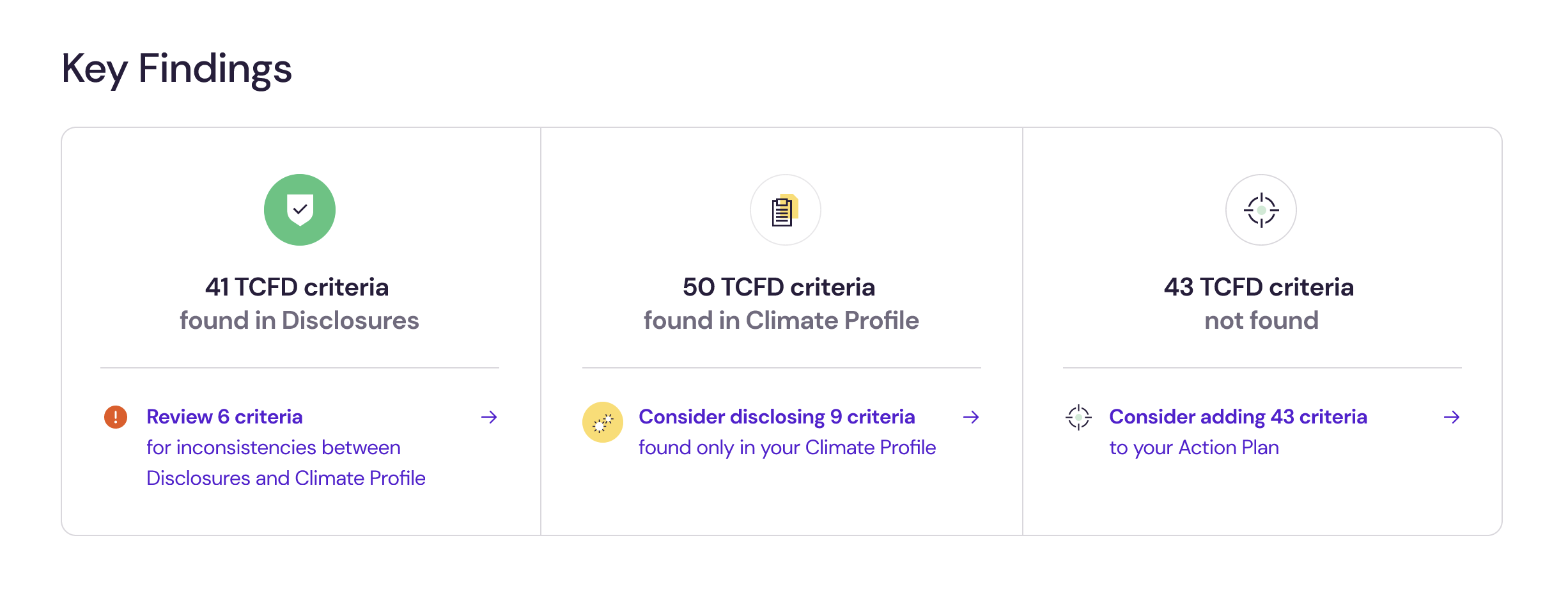Select the 41 TCFD criteria heading
The width and height of the screenshot is (1568, 609).
[297, 287]
